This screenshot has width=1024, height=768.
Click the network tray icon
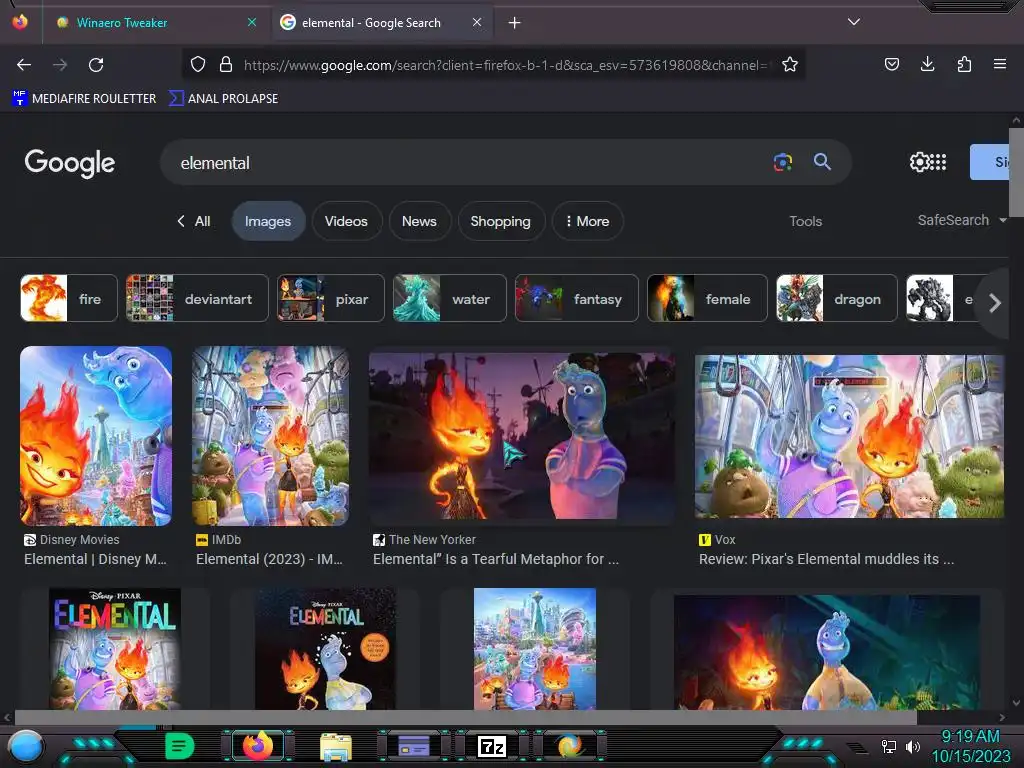tap(888, 746)
